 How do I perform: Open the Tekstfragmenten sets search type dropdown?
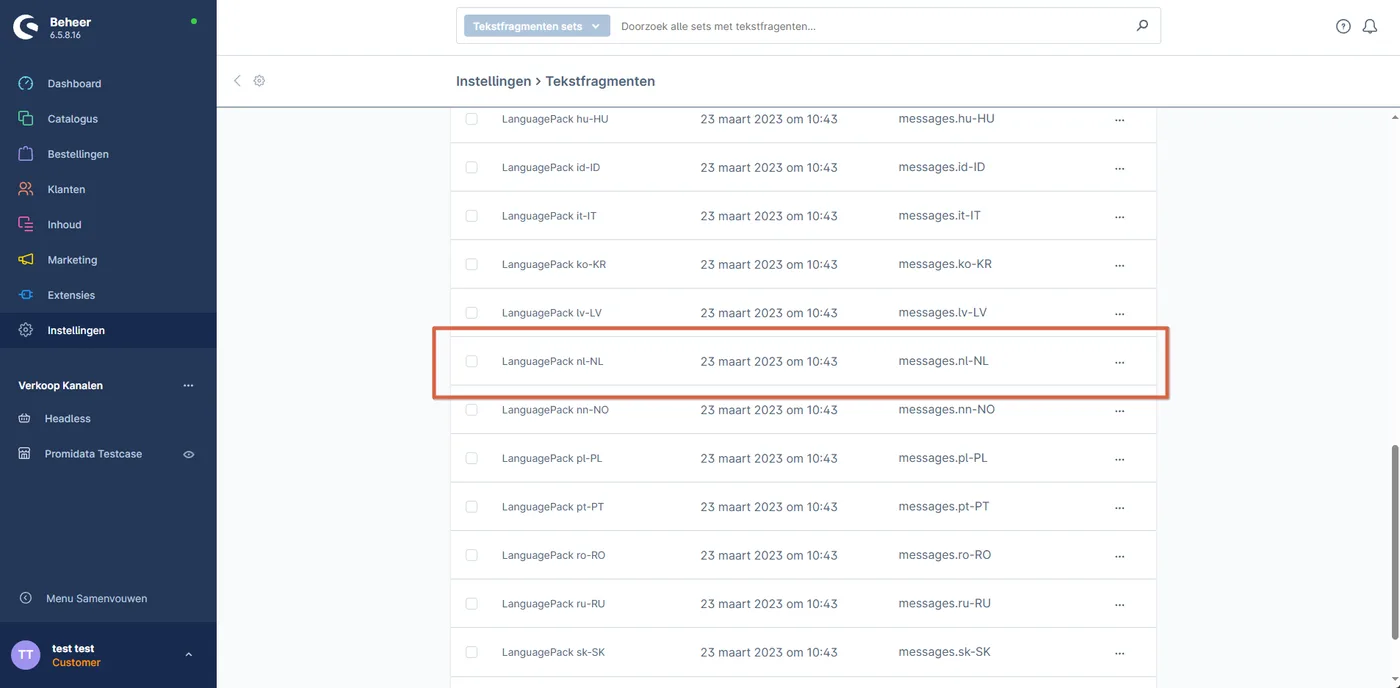click(x=537, y=26)
